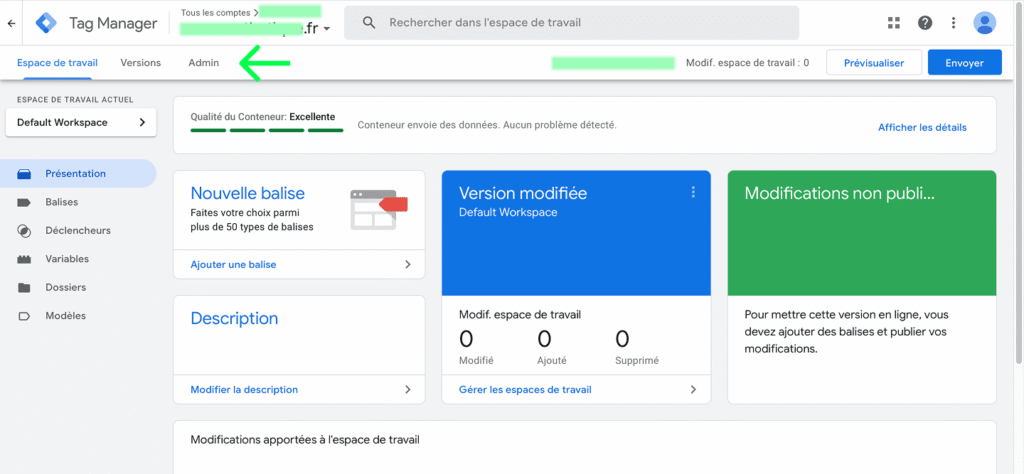Click Modif. espace de travail : 0 text
The width and height of the screenshot is (1024, 474).
pos(748,63)
